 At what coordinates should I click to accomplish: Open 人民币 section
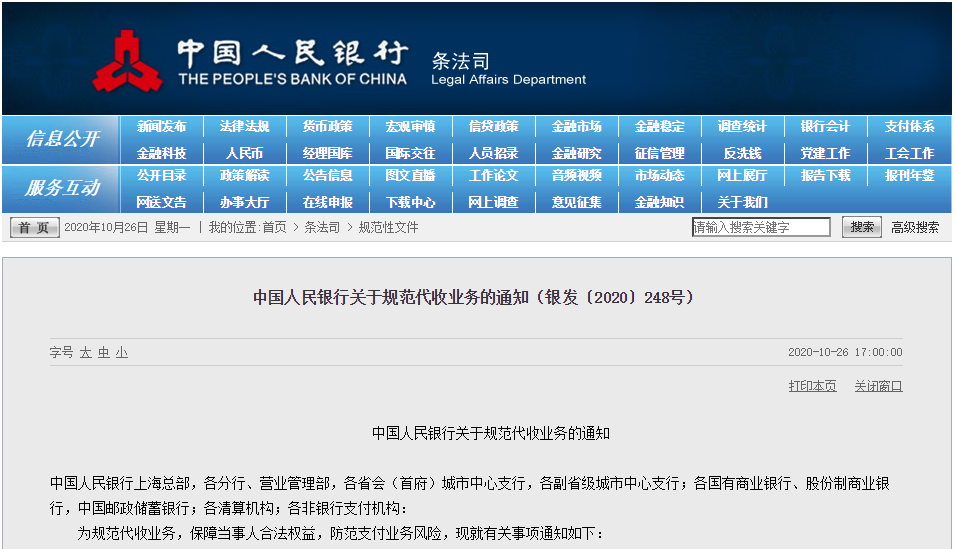pyautogui.click(x=244, y=153)
